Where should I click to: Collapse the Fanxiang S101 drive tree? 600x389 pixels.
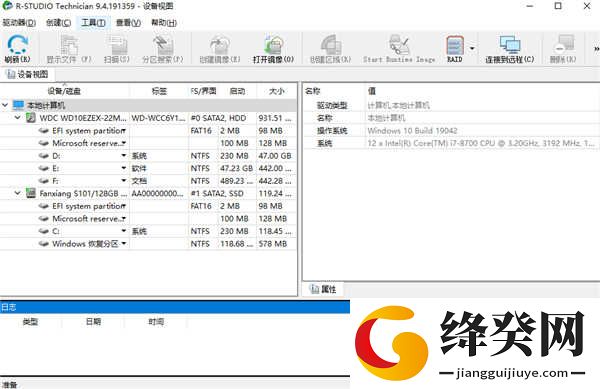click(x=18, y=193)
